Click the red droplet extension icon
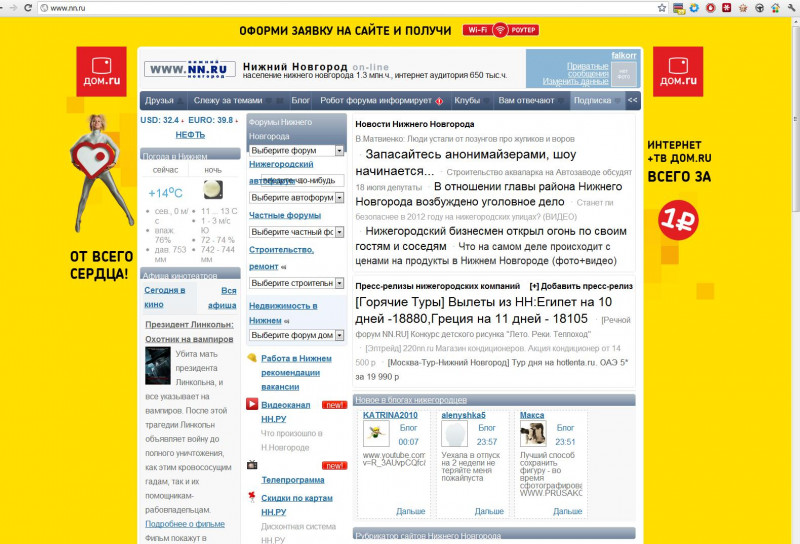800x544 pixels. pyautogui.click(x=711, y=8)
